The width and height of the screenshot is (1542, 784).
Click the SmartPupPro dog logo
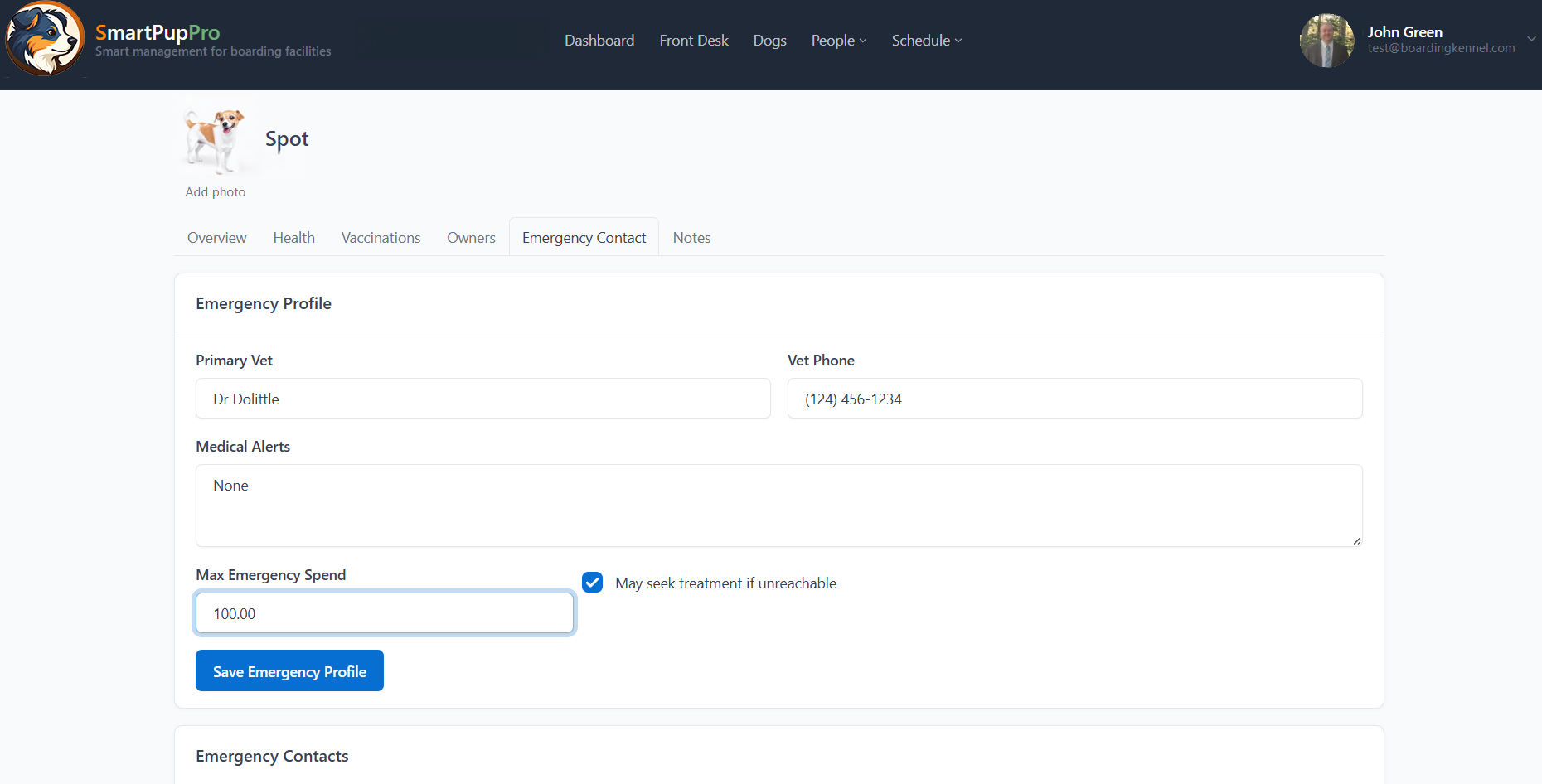click(45, 39)
